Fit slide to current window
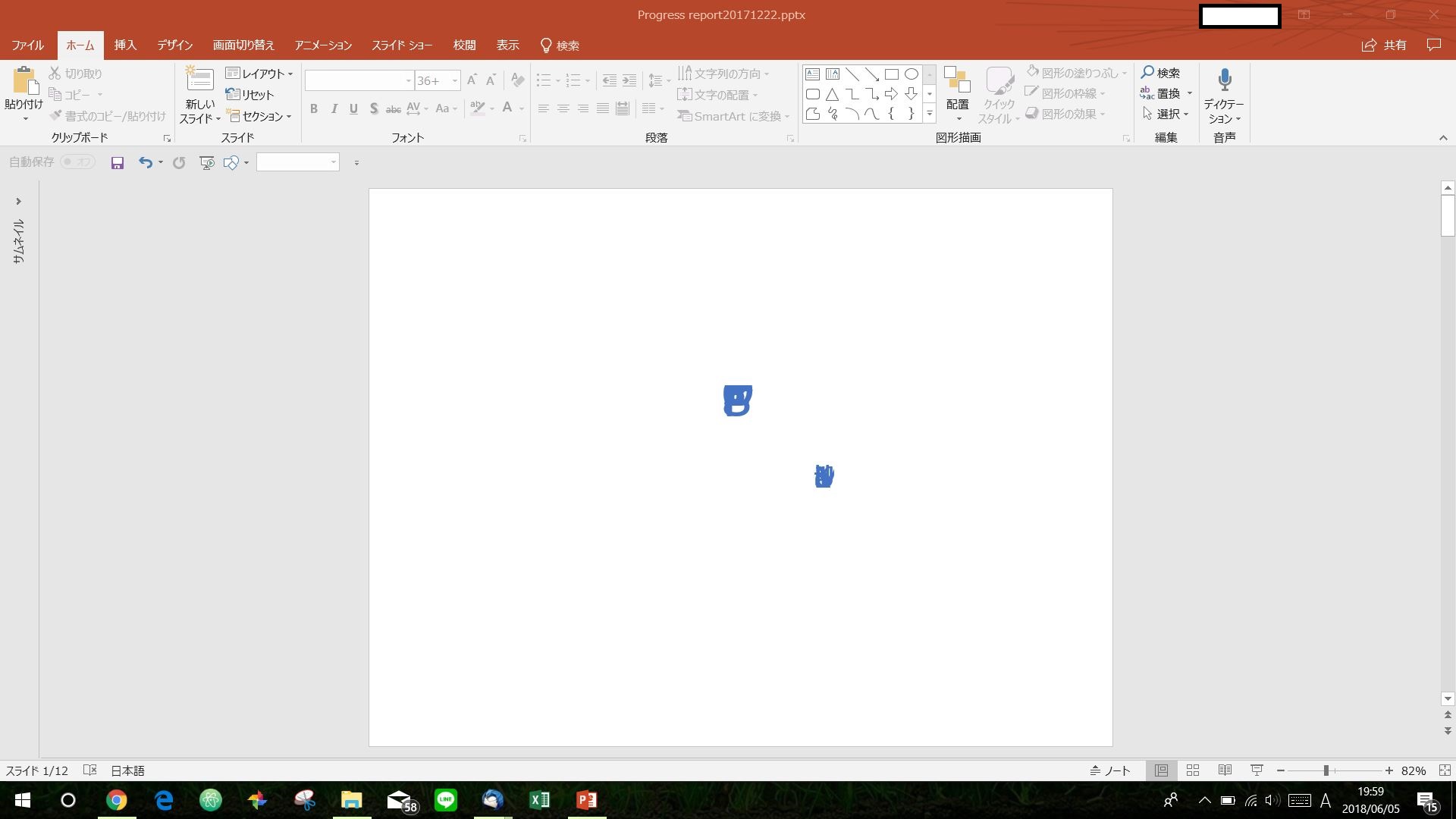Image resolution: width=1456 pixels, height=819 pixels. [1445, 770]
